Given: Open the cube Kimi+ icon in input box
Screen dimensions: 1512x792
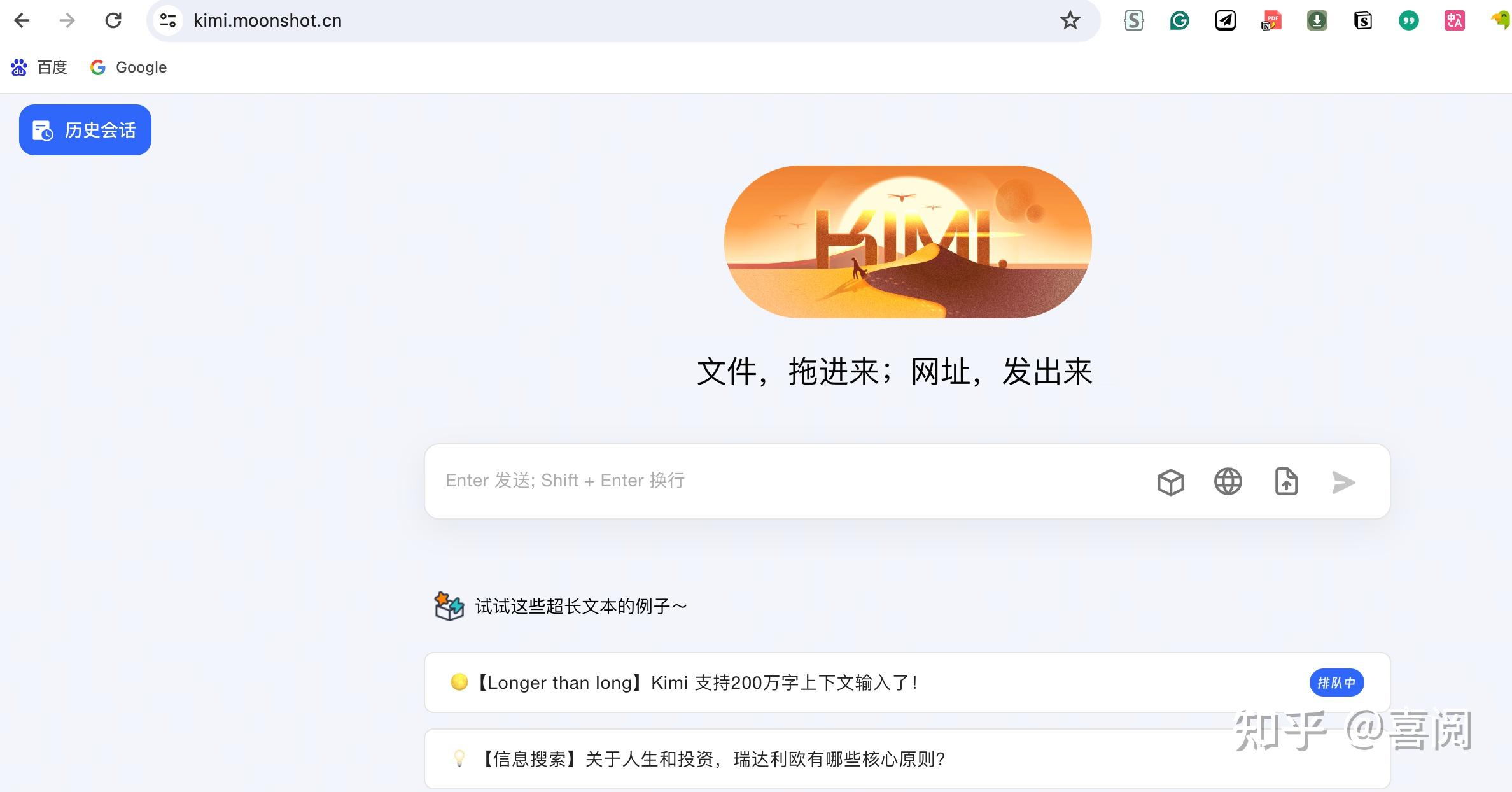Looking at the screenshot, I should click(x=1170, y=482).
